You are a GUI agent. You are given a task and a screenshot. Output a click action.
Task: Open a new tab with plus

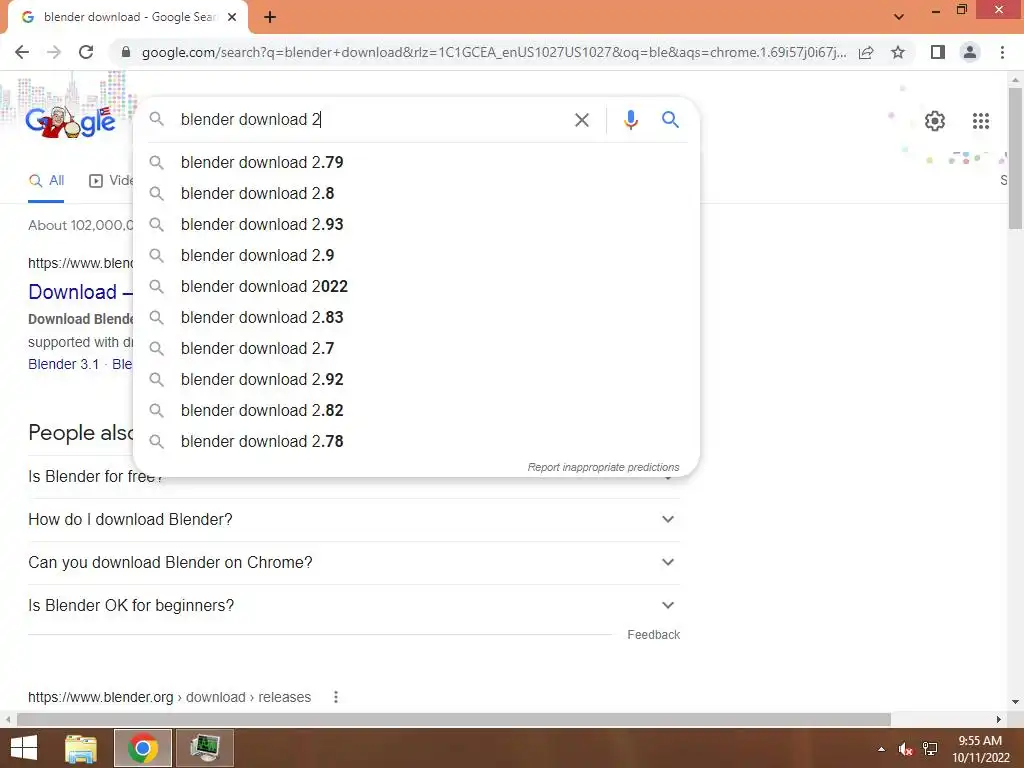pos(270,18)
